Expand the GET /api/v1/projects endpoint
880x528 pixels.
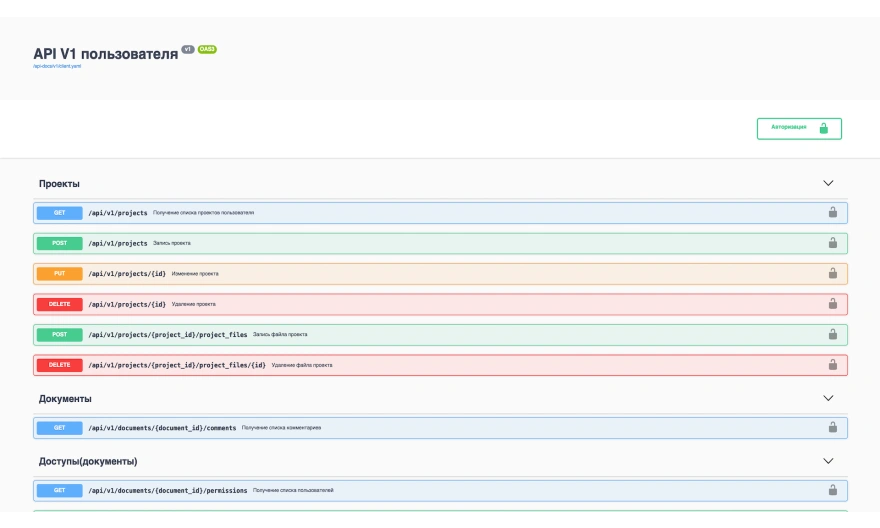[117, 213]
